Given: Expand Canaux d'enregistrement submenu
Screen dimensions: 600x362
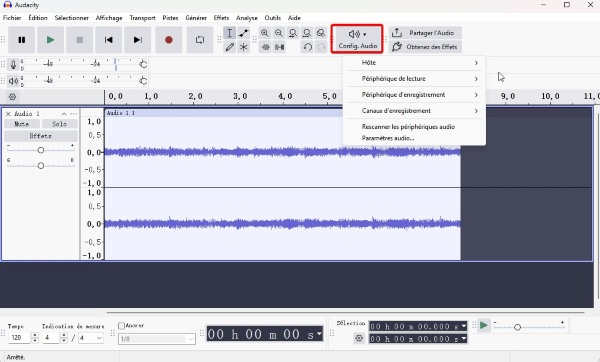Looking at the screenshot, I should [x=414, y=111].
